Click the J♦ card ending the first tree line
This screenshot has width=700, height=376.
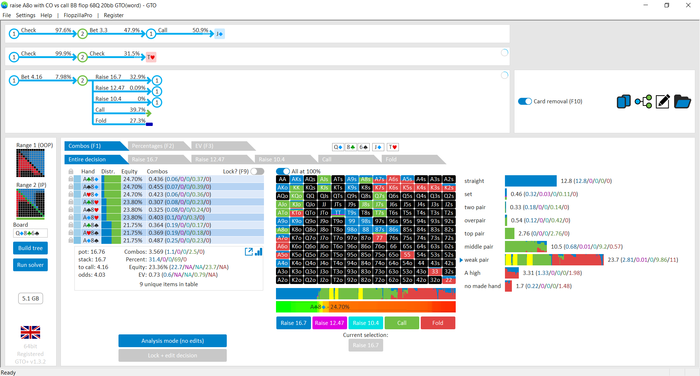tap(219, 34)
